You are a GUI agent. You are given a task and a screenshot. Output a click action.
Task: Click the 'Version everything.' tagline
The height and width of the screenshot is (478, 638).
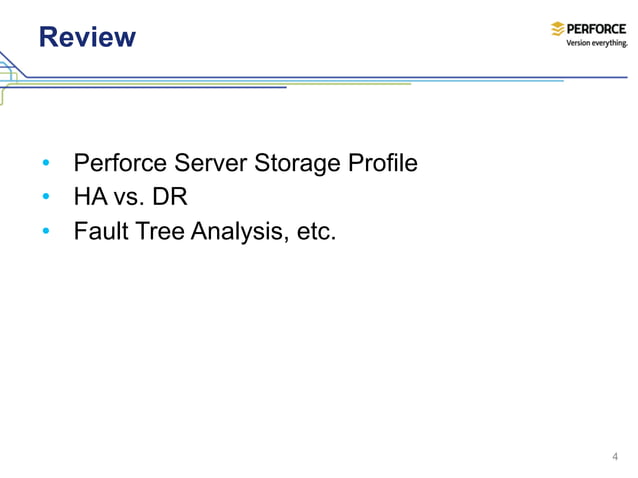click(x=596, y=43)
